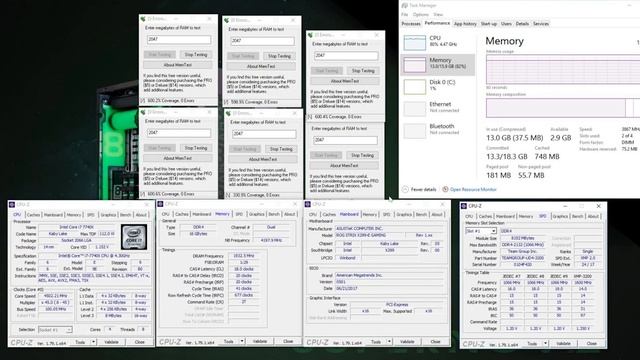
Task: Click the 'American Megatrends Inc.' BIOS brand field
Action: [389, 276]
